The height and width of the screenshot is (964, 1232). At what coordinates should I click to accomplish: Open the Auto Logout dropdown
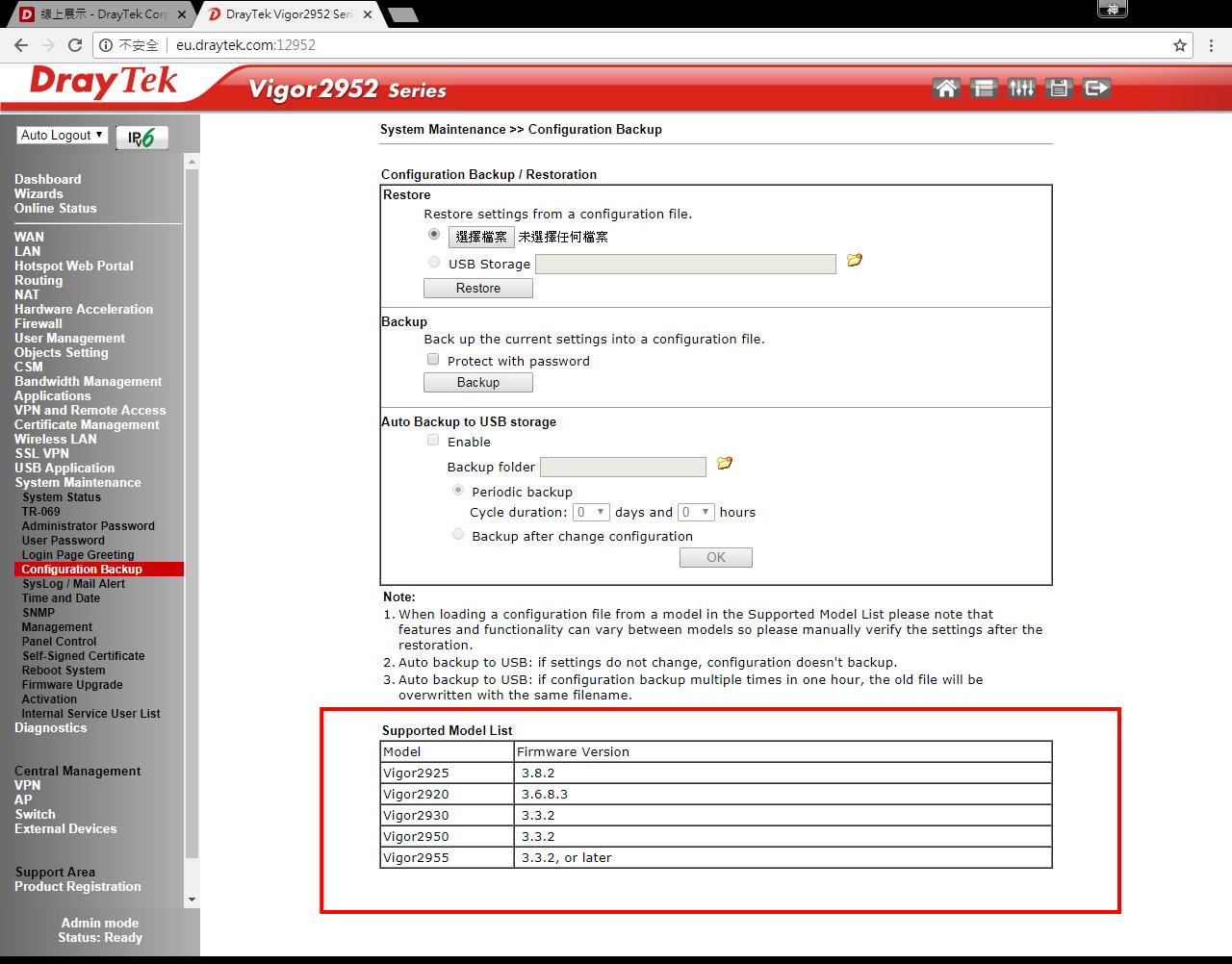(62, 136)
